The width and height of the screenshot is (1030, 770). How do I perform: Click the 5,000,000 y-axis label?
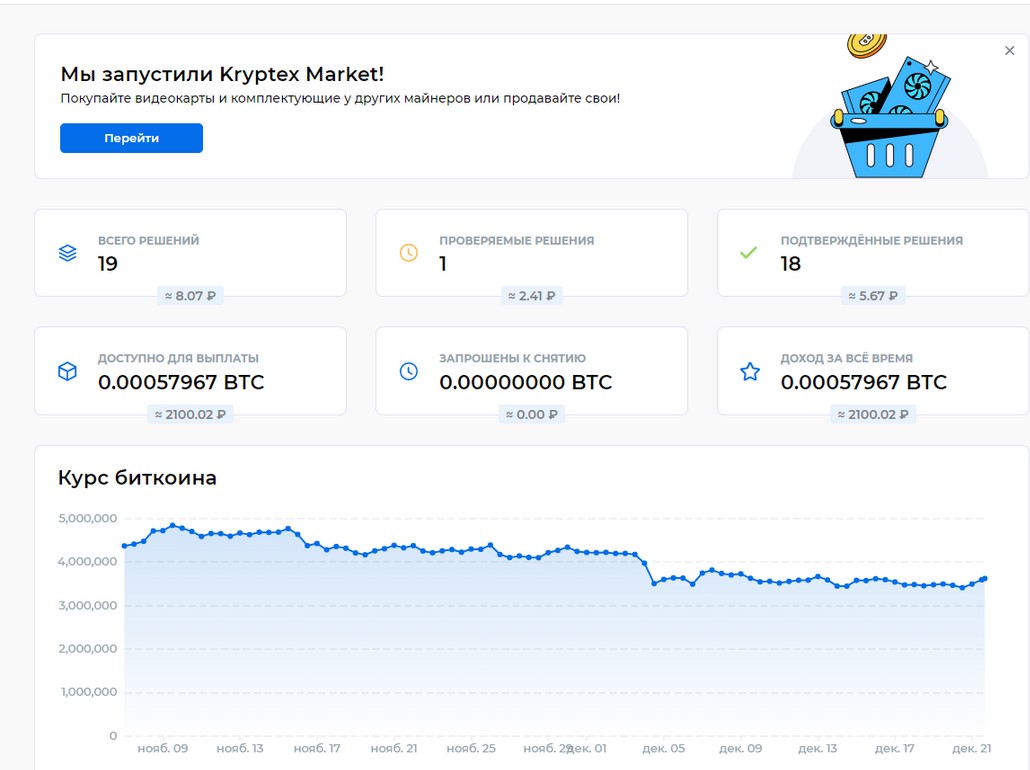87,518
